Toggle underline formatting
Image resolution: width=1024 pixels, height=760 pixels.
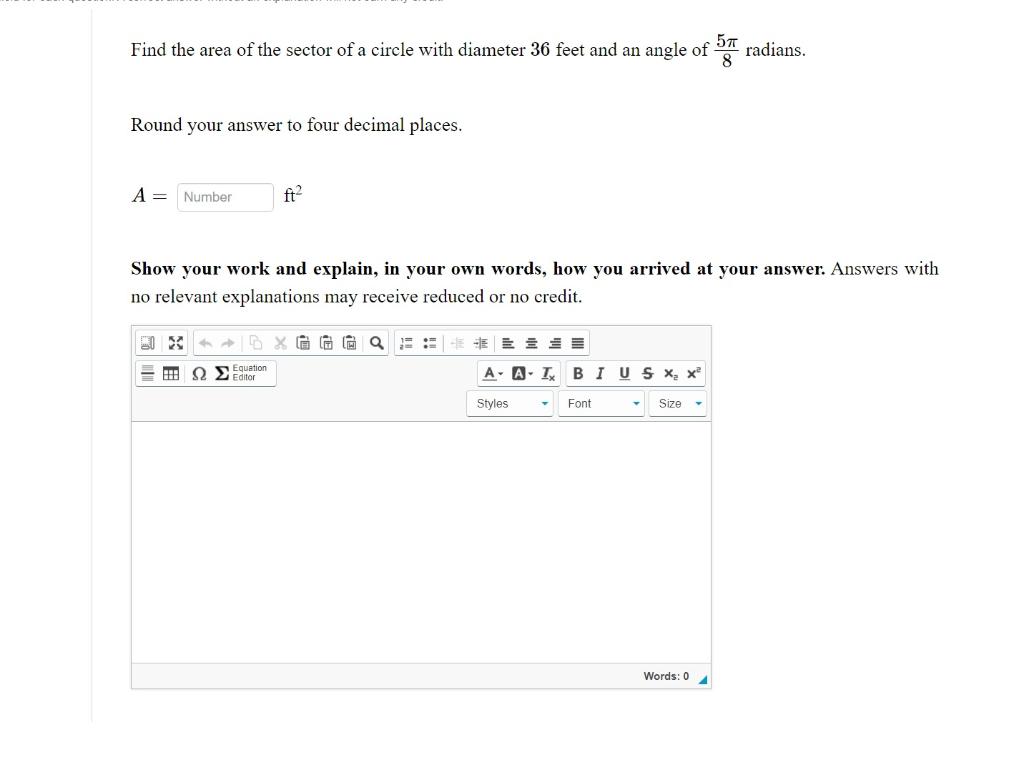click(x=622, y=373)
